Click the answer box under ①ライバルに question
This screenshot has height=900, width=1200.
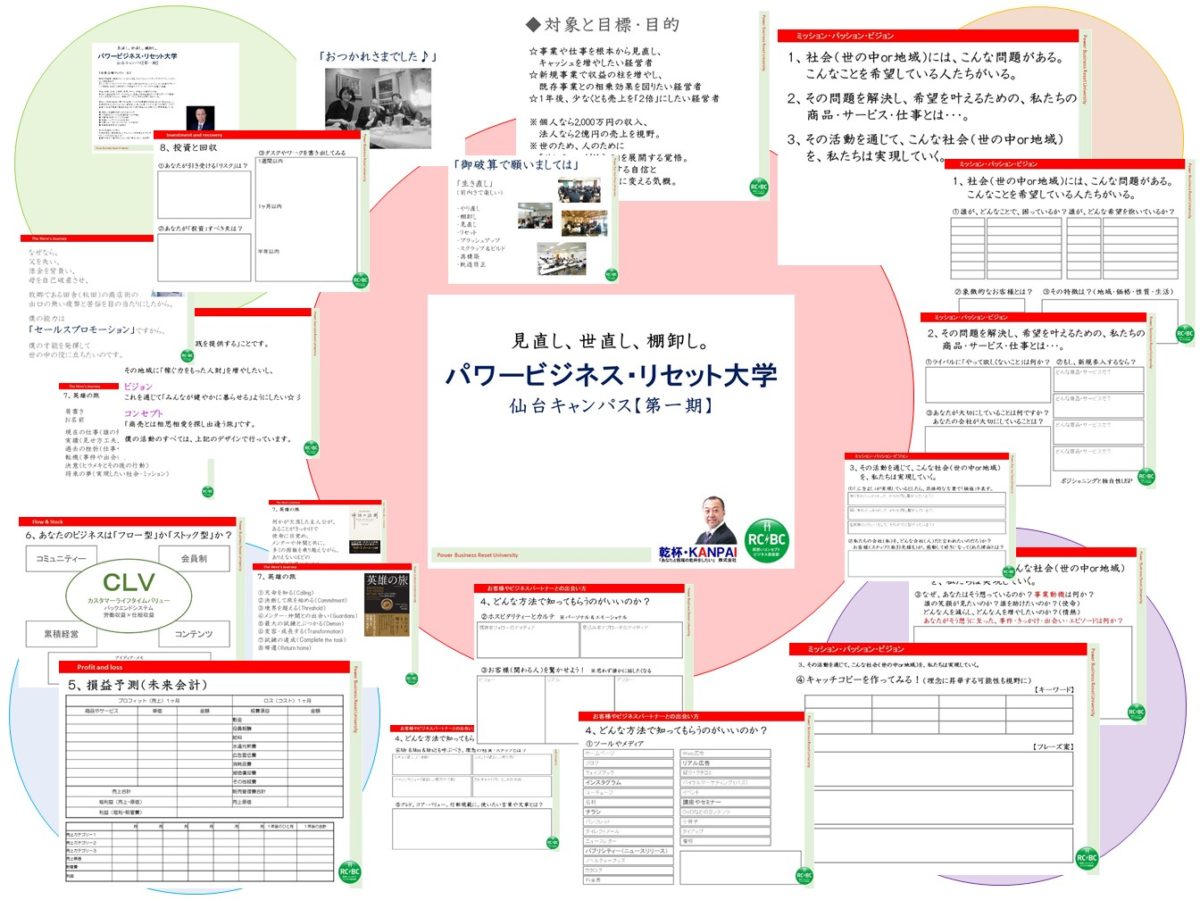987,386
